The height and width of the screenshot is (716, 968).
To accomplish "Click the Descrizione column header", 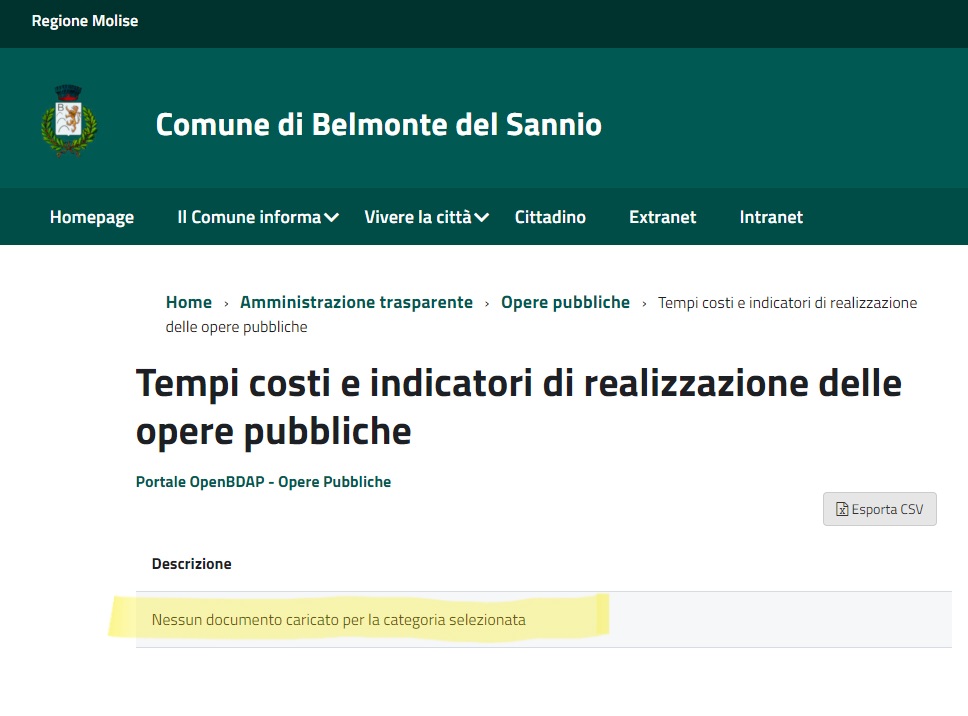I will pos(191,564).
